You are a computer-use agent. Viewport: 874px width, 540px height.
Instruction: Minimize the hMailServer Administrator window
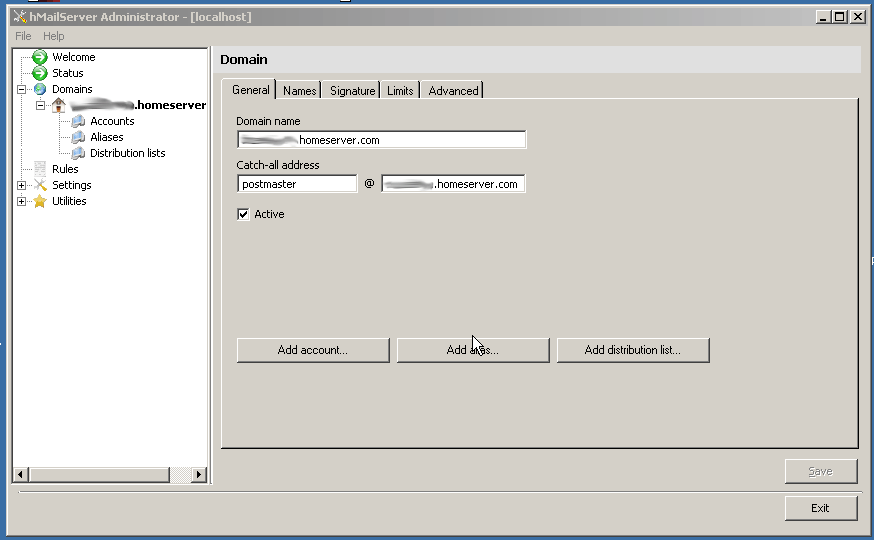click(x=823, y=17)
